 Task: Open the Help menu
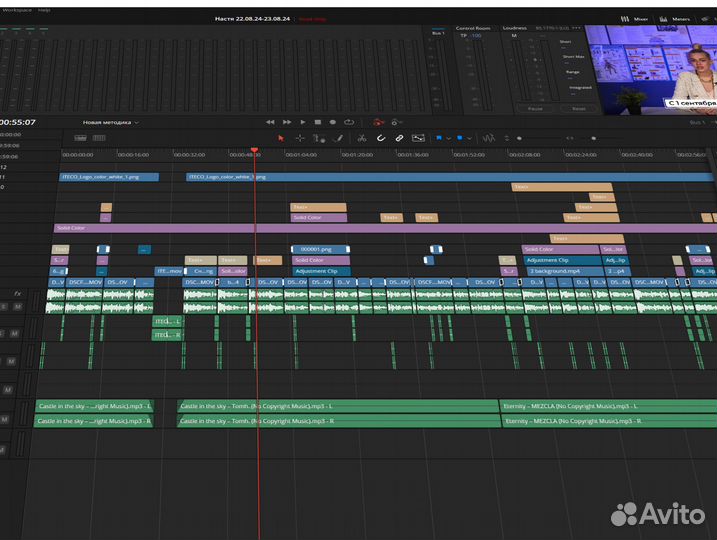[x=44, y=8]
